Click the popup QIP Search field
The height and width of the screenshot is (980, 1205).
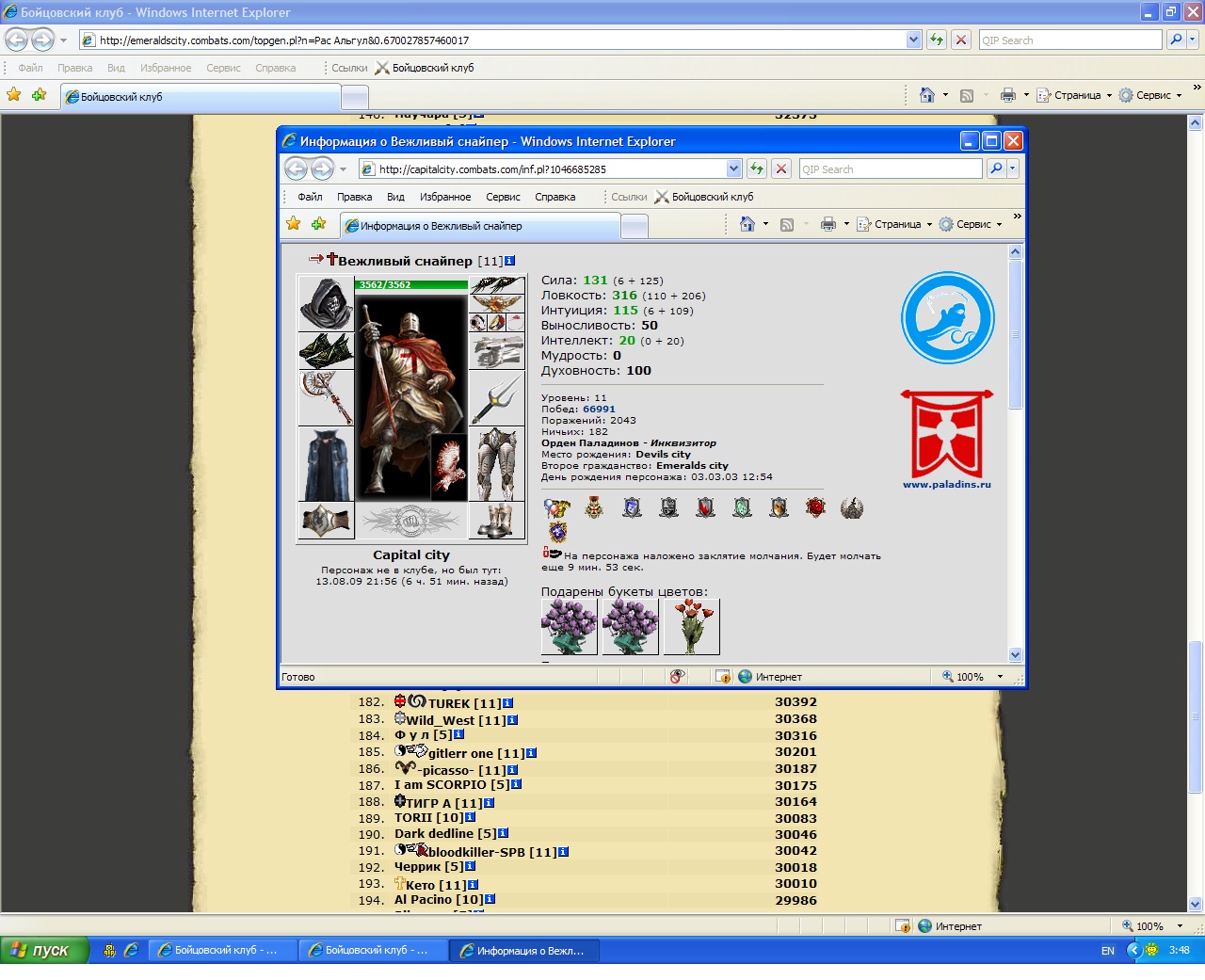891,169
